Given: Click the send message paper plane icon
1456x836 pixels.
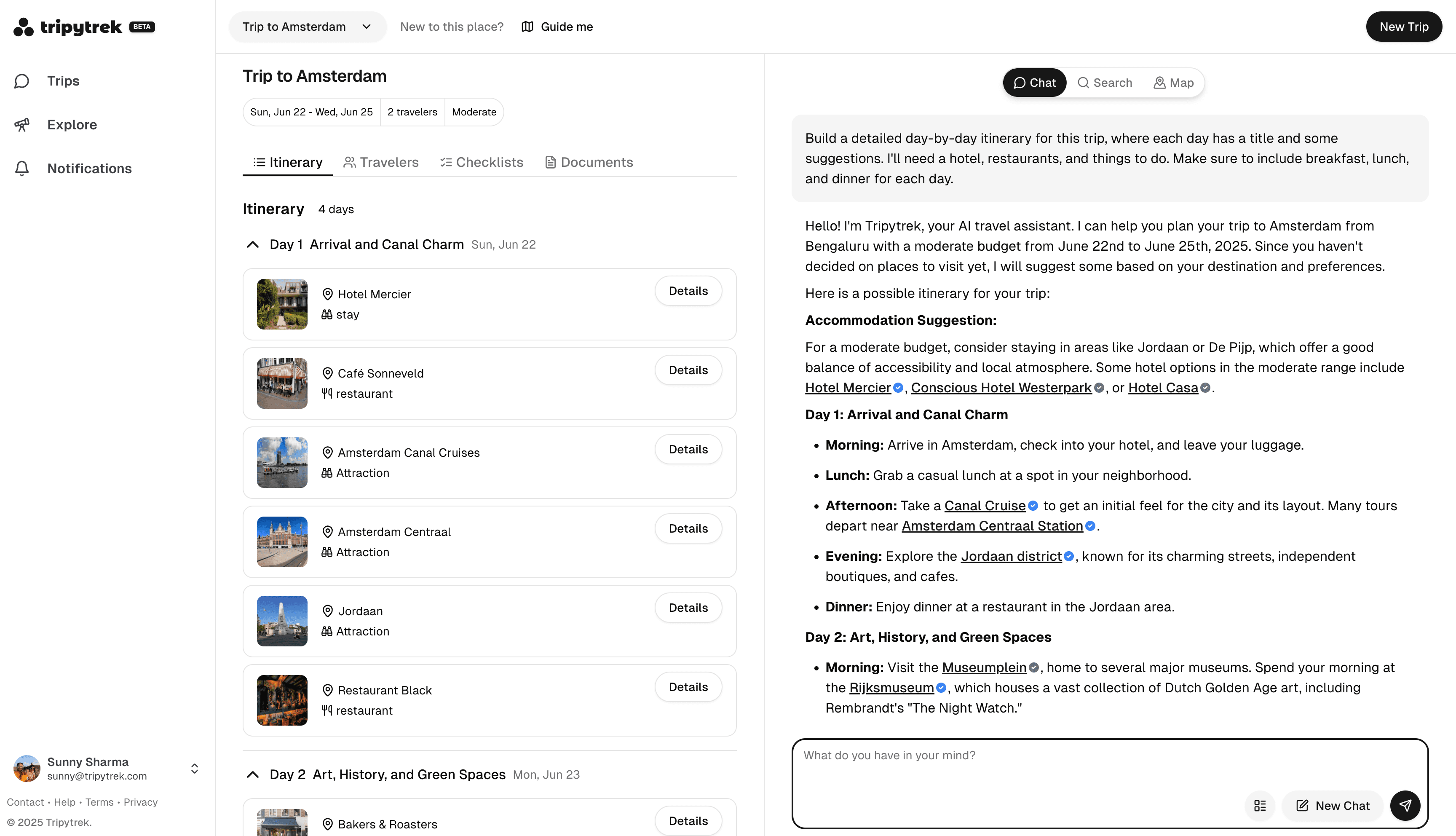Looking at the screenshot, I should [x=1404, y=806].
